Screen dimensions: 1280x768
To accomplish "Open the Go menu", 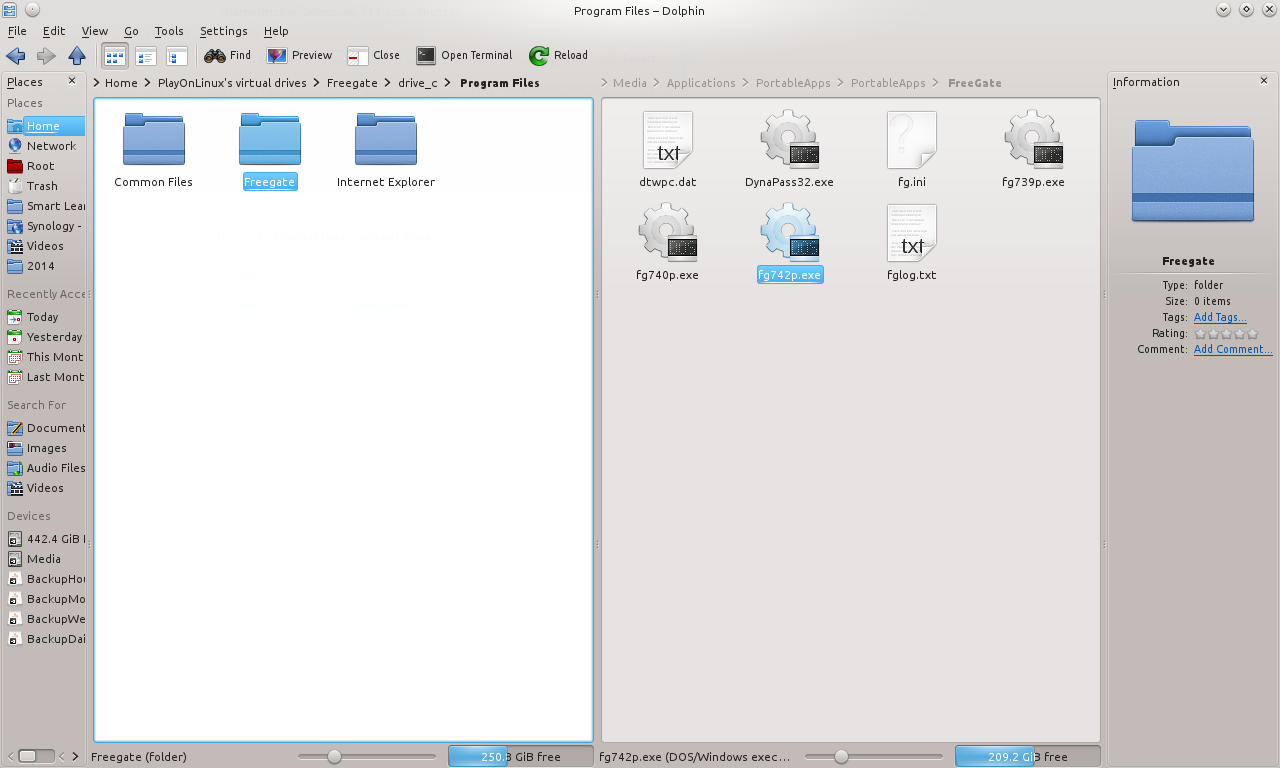I will click(x=132, y=31).
